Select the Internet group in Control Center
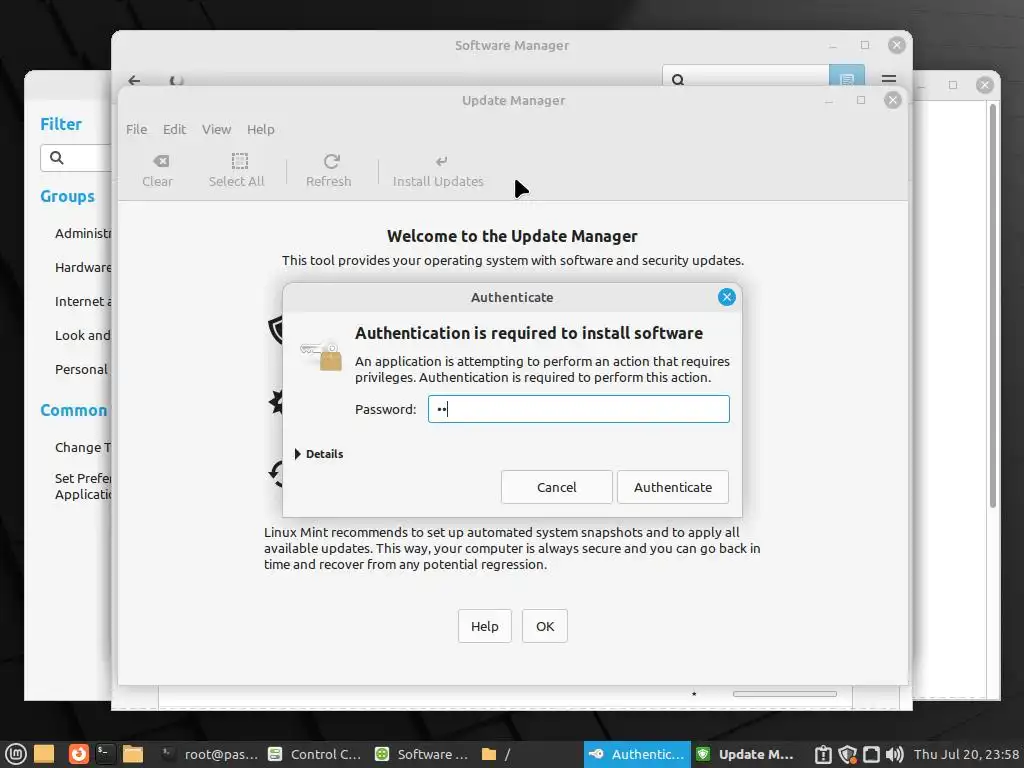The width and height of the screenshot is (1024, 768). pyautogui.click(x=83, y=301)
